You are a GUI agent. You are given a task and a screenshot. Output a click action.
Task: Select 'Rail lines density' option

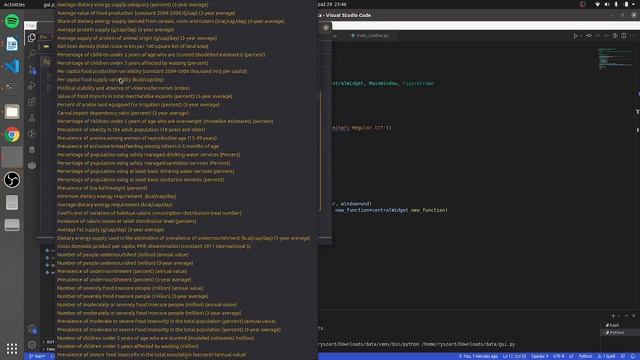point(133,47)
